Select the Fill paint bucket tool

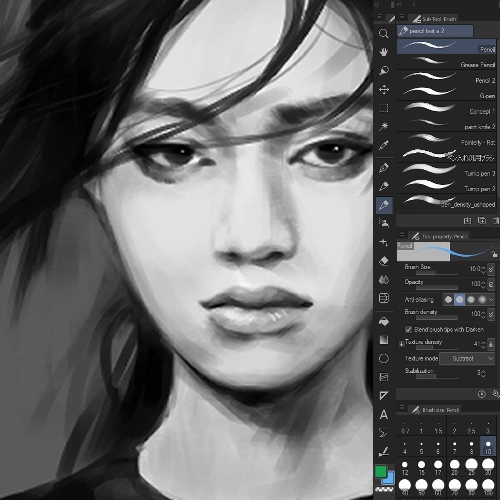pyautogui.click(x=384, y=321)
